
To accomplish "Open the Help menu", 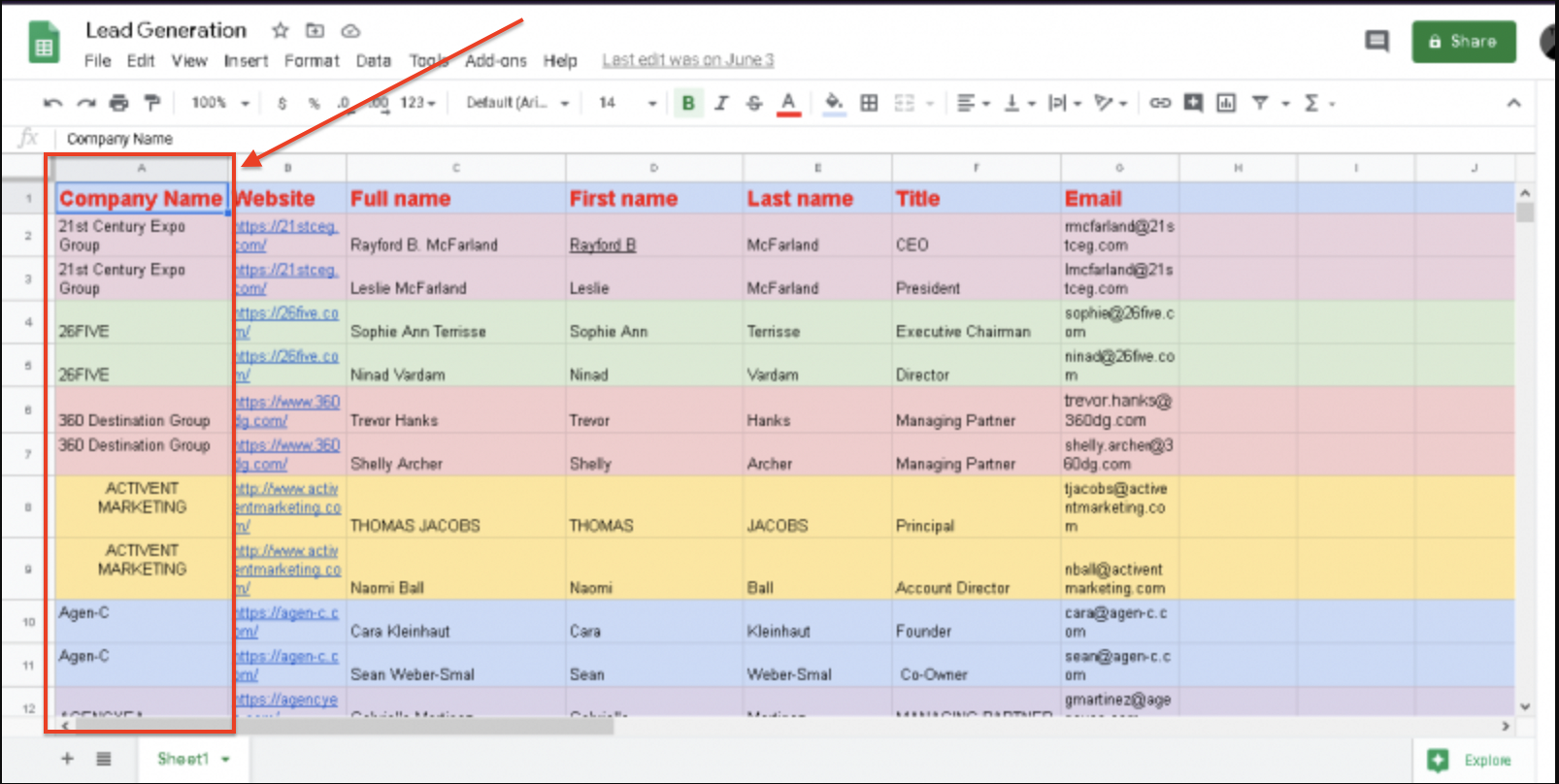I will 560,60.
